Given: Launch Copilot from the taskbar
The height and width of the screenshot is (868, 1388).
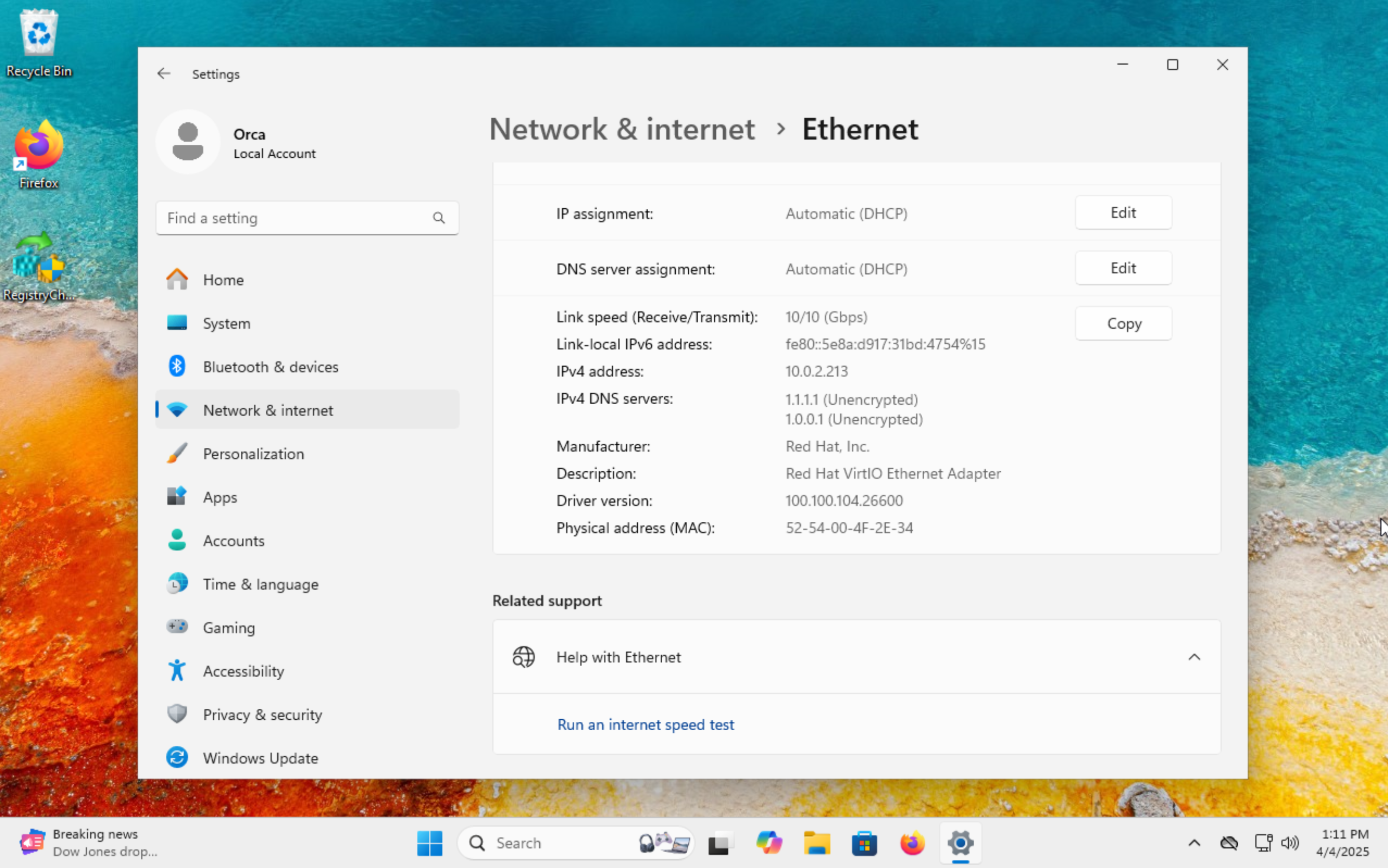Looking at the screenshot, I should click(768, 843).
